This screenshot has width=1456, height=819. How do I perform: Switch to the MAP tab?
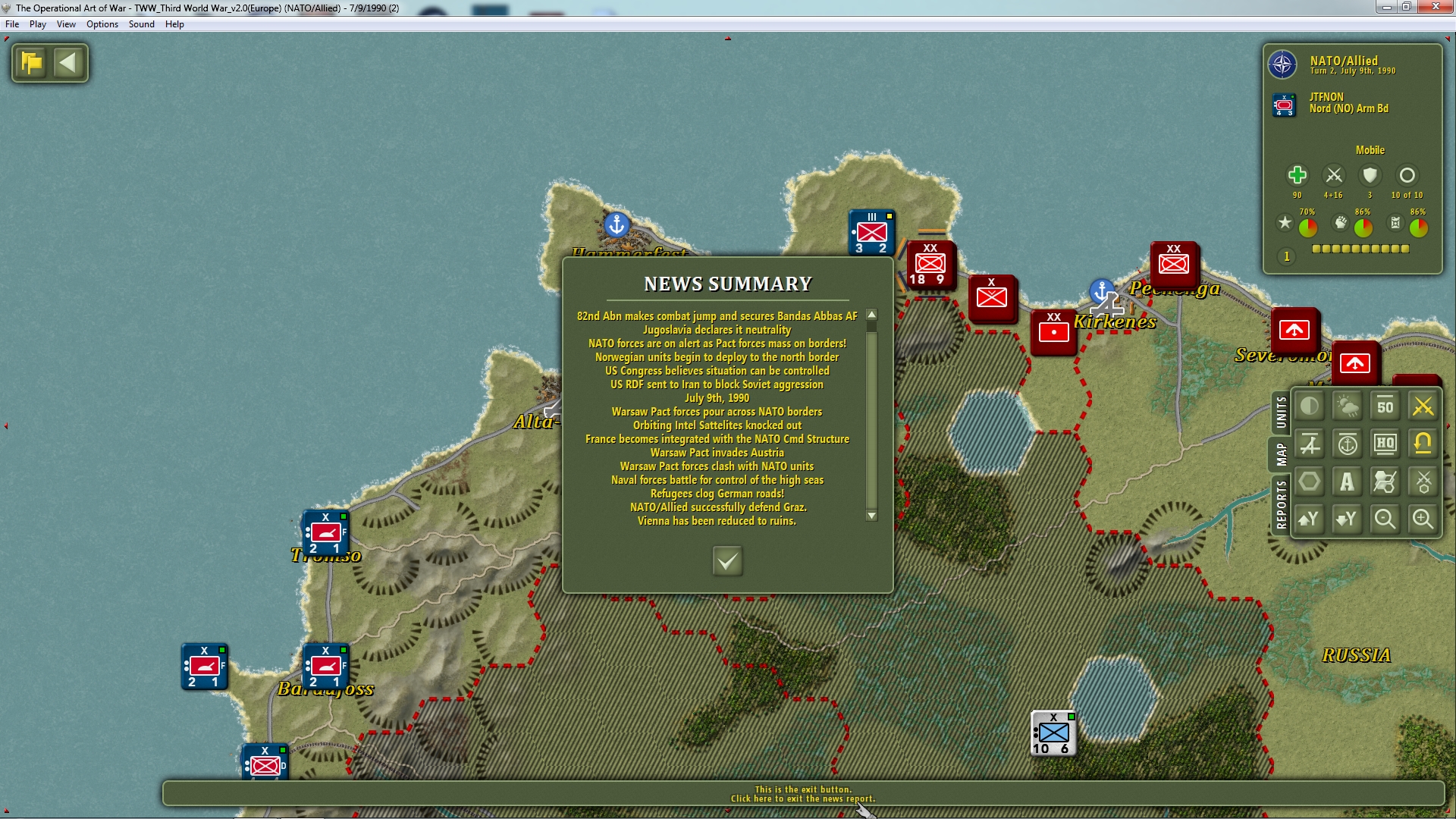coord(1281,454)
